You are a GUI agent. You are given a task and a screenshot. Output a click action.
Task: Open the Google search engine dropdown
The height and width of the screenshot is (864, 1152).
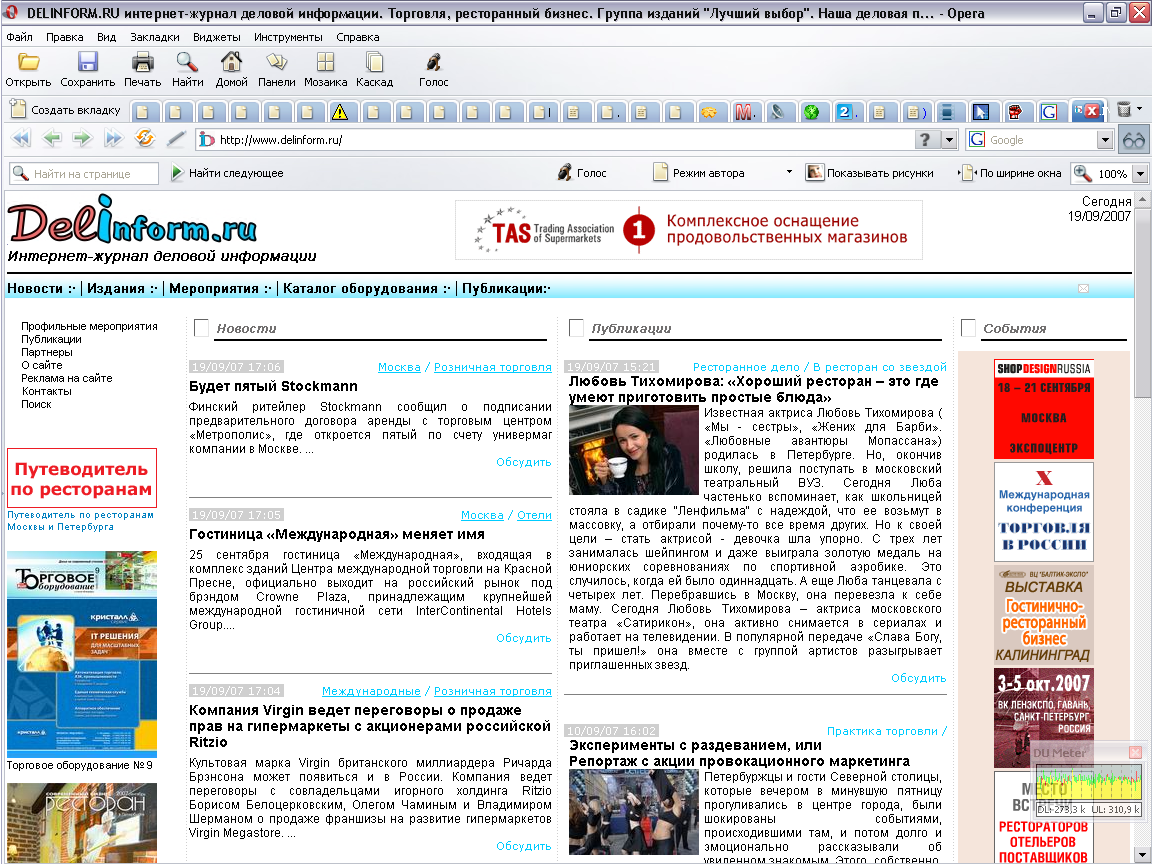coord(1105,140)
